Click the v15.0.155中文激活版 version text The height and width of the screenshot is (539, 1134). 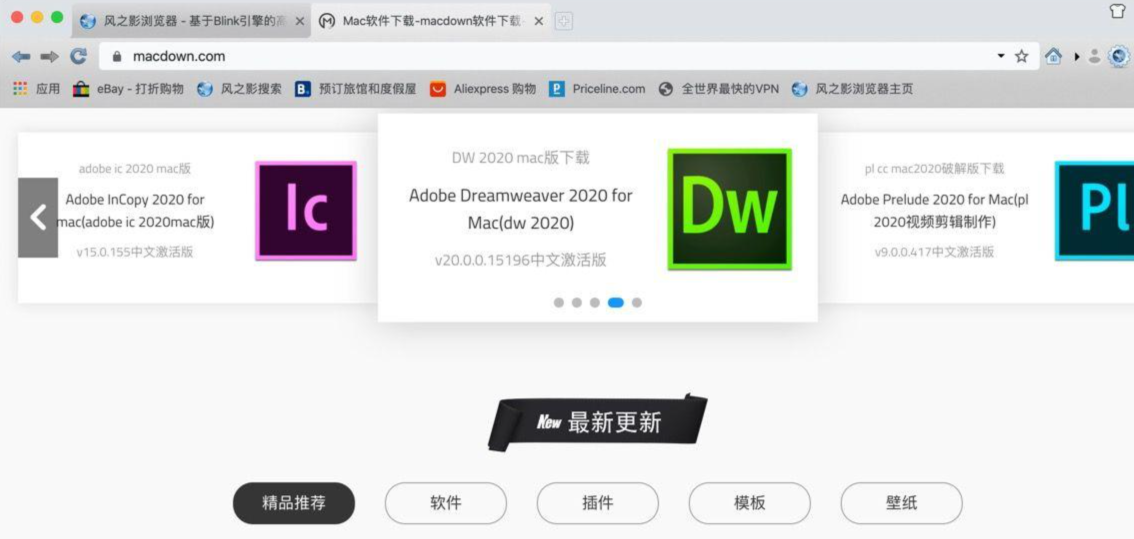[135, 252]
